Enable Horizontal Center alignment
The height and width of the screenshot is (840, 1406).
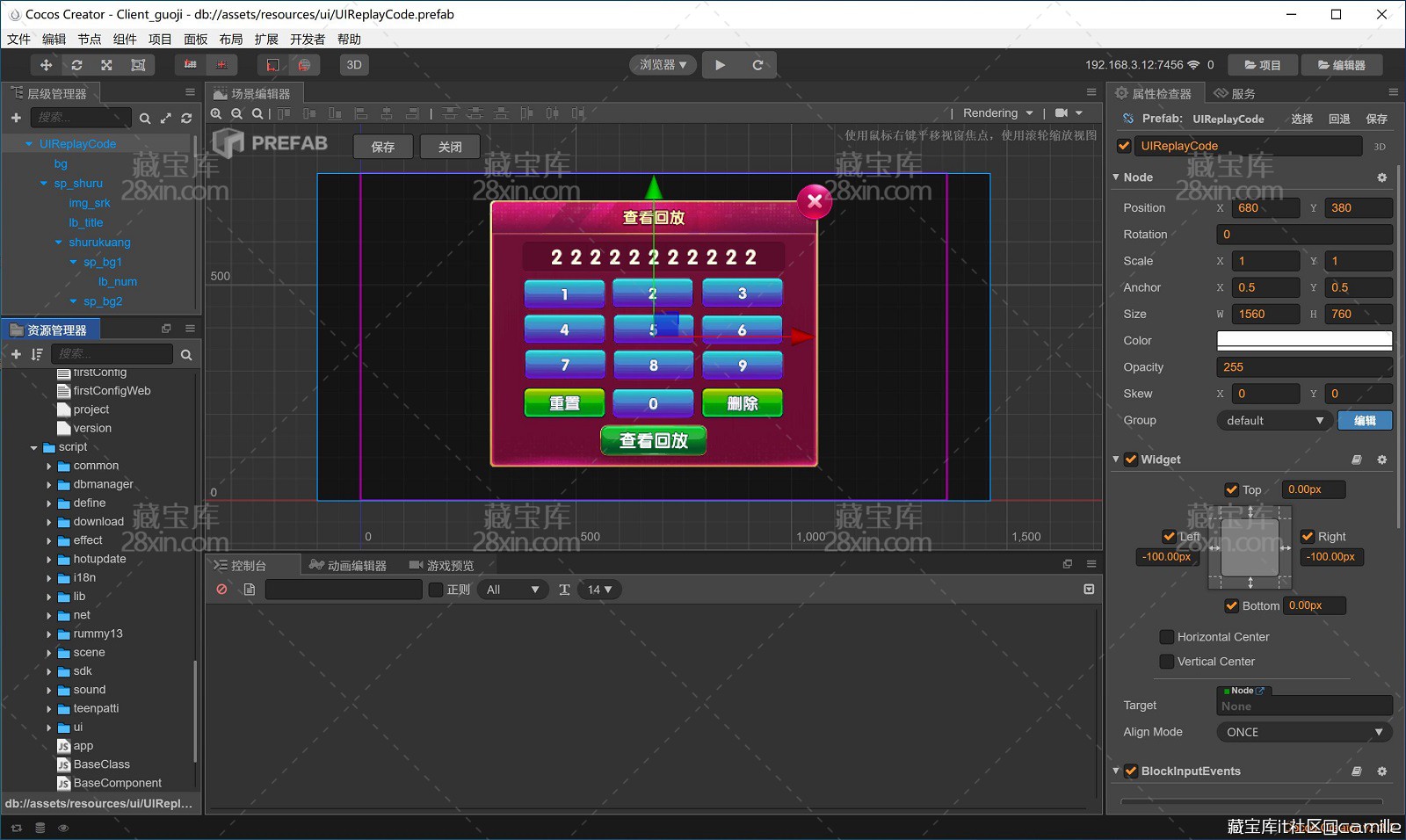pyautogui.click(x=1167, y=637)
